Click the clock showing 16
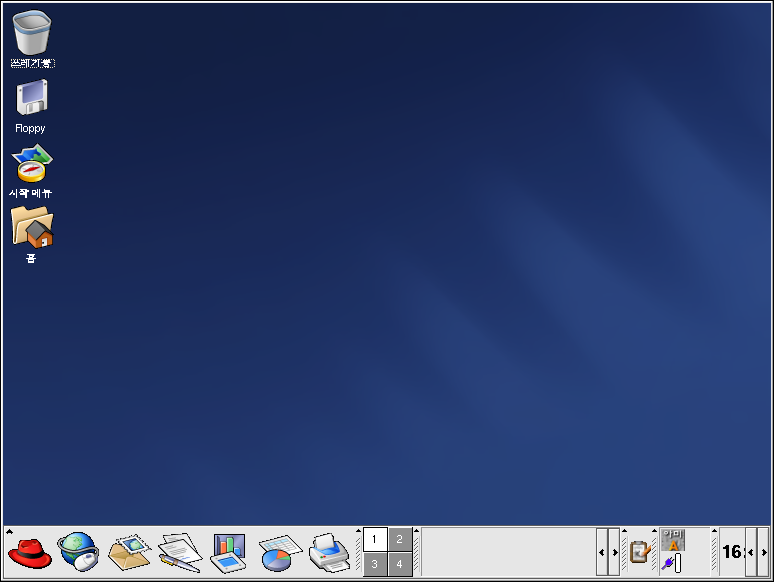 click(732, 552)
